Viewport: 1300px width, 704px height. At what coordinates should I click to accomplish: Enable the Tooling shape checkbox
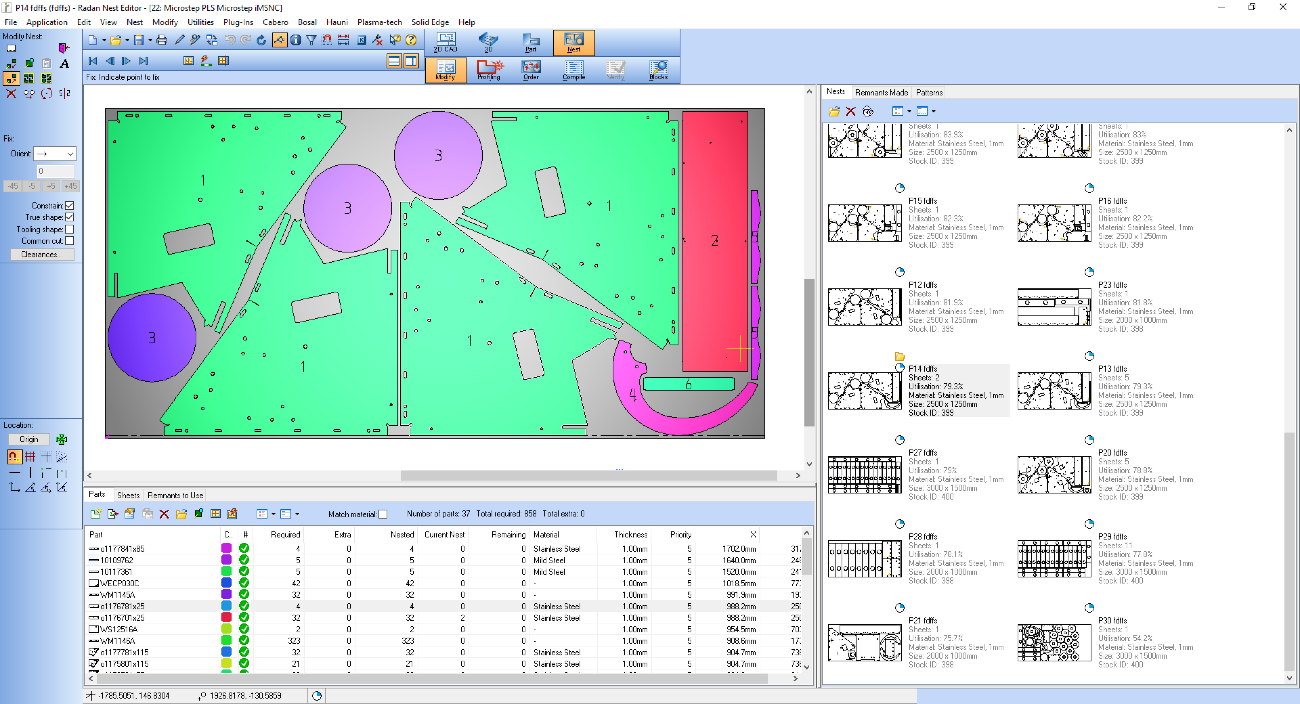tap(69, 229)
